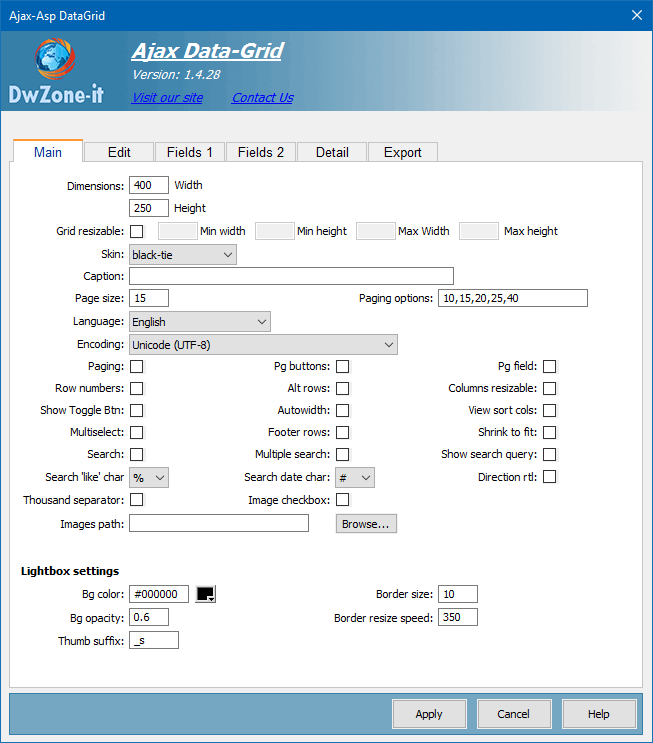Viewport: 653px width, 743px height.
Task: Click the Max height field
Action: pos(479,231)
